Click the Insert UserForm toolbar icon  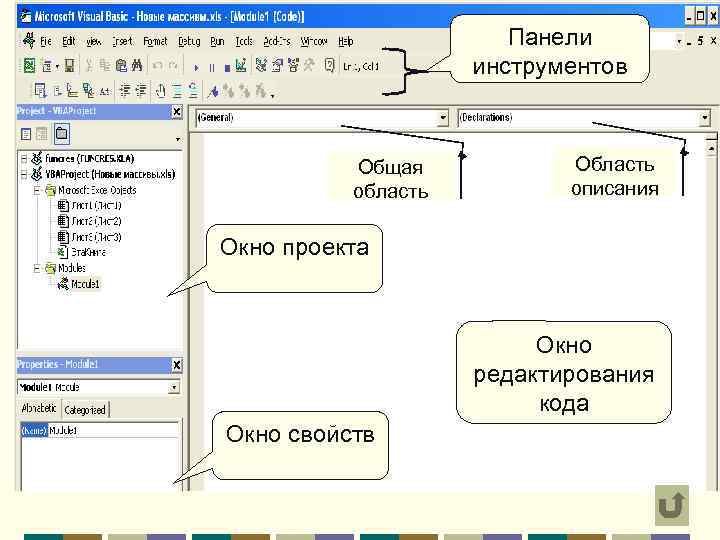tap(46, 66)
